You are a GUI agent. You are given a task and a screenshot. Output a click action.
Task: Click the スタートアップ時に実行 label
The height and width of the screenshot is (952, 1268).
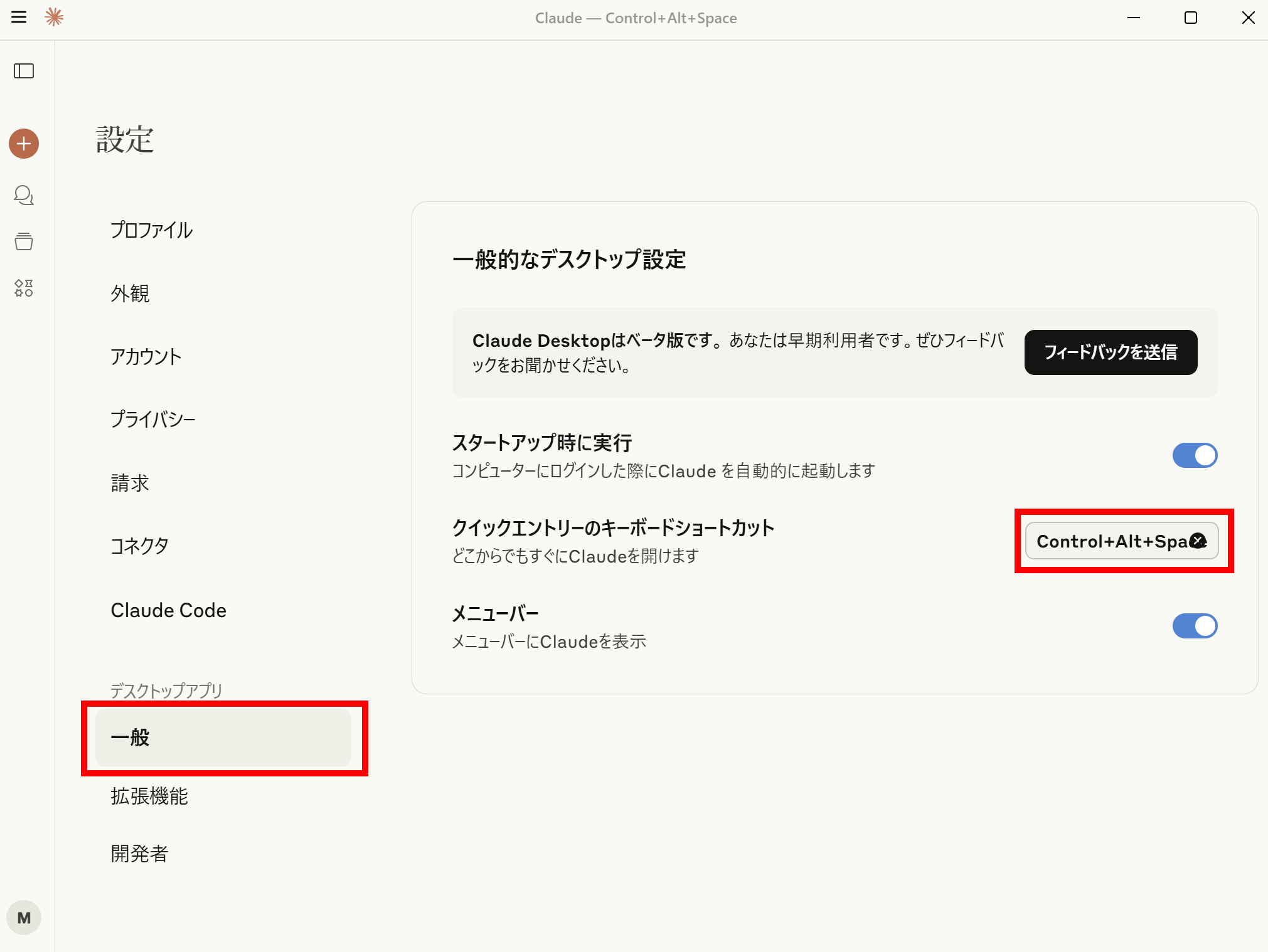click(542, 443)
